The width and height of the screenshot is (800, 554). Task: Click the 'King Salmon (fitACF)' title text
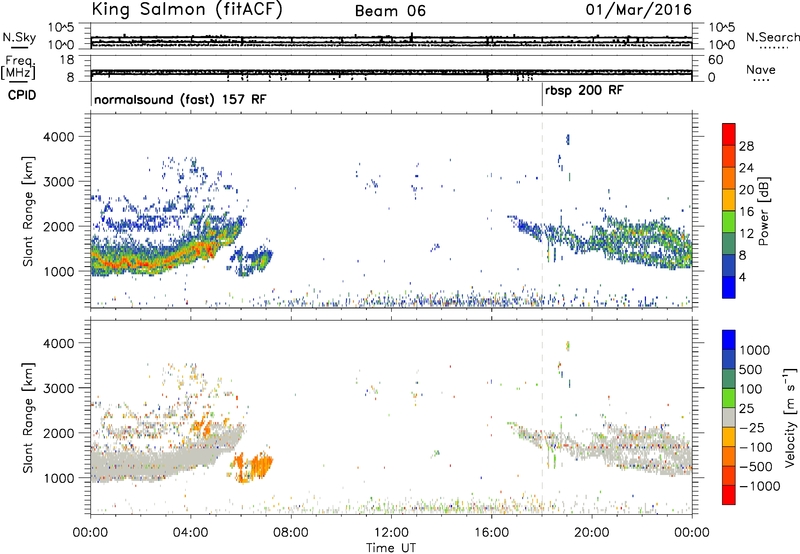point(186,10)
